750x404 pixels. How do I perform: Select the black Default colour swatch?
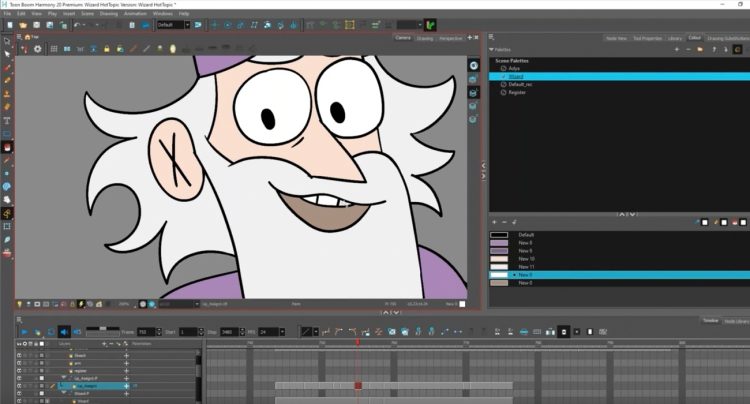pos(499,235)
